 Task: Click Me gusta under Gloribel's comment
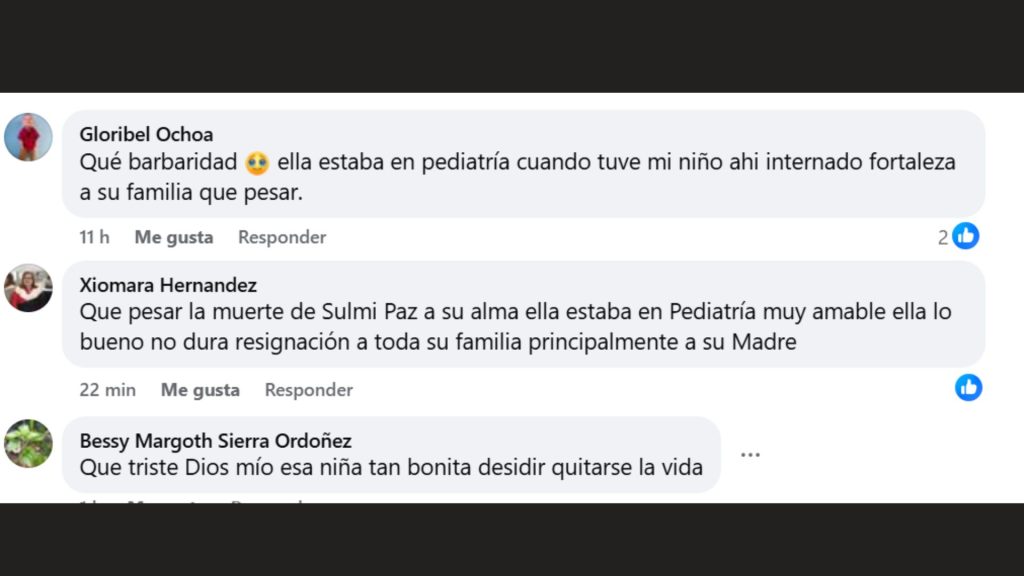(x=172, y=237)
